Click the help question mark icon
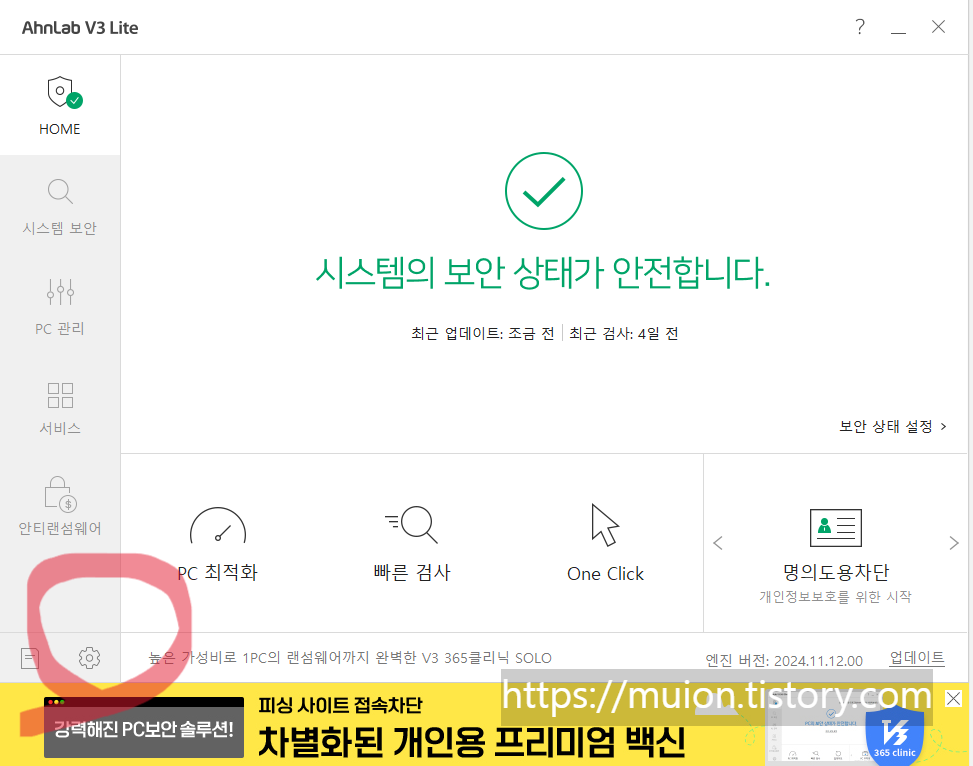This screenshot has height=766, width=973. 859,27
